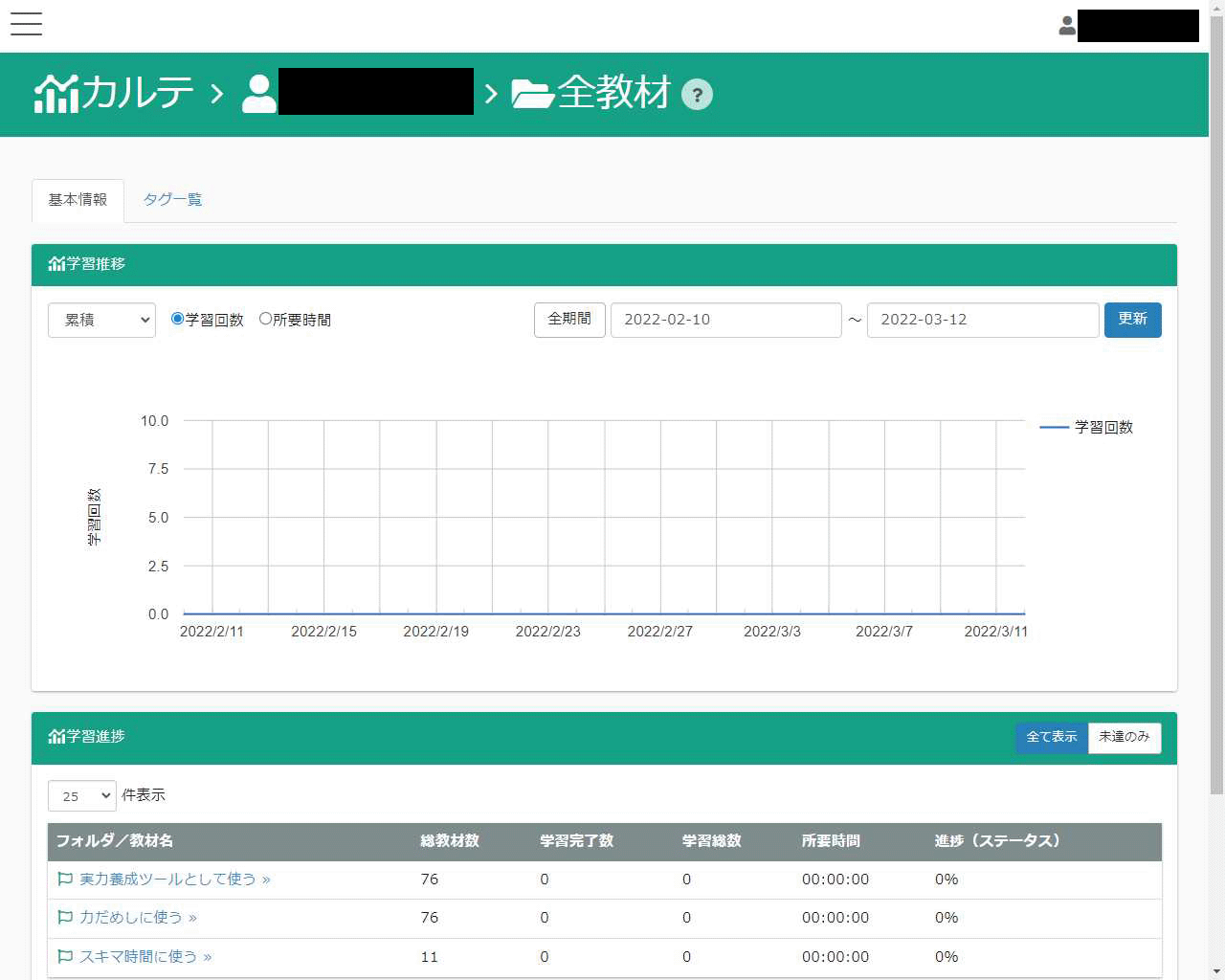Image resolution: width=1225 pixels, height=980 pixels.
Task: Open the hamburger menu
Action: (26, 24)
